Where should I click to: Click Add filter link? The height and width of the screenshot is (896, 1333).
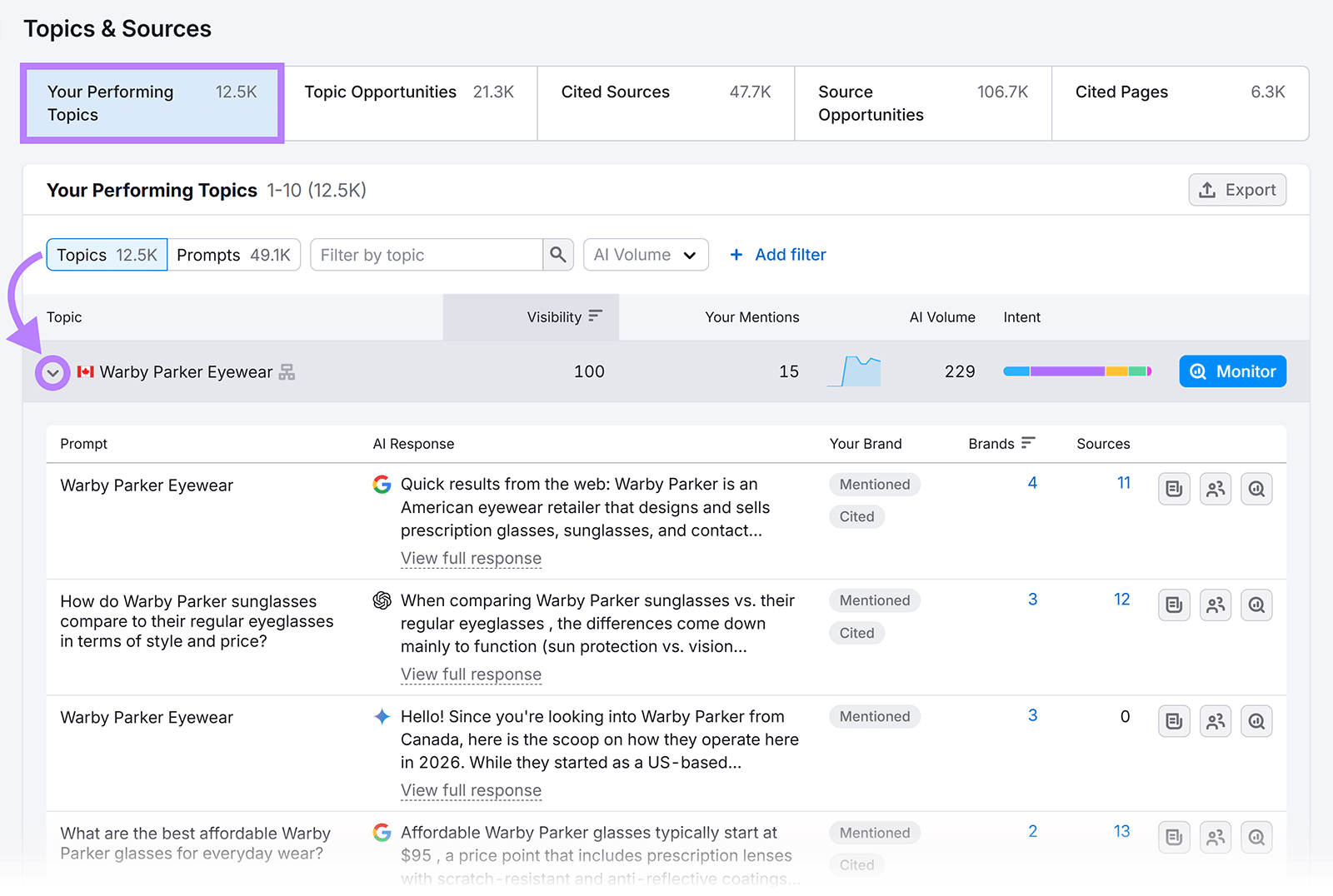click(x=778, y=255)
